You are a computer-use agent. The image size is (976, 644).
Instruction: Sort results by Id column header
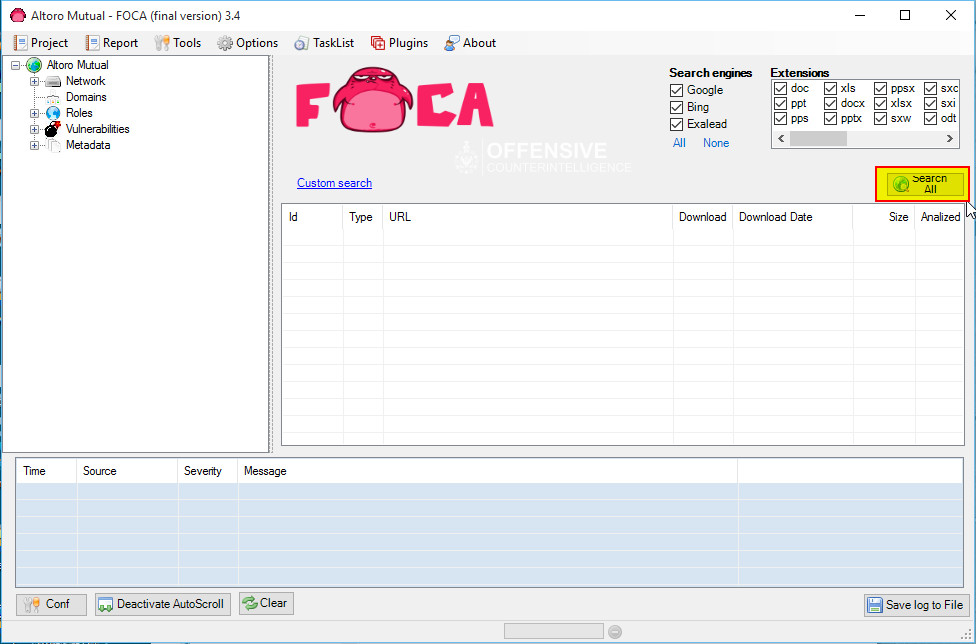pos(312,217)
